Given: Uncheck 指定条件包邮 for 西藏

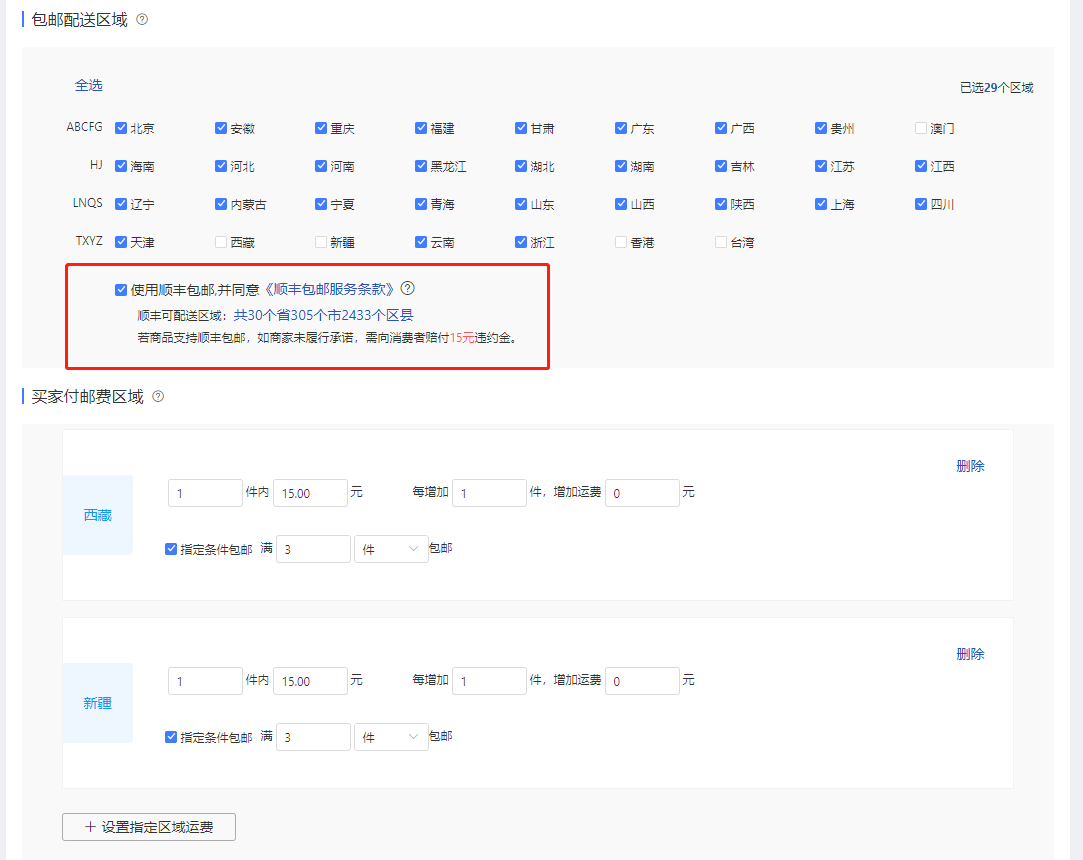Looking at the screenshot, I should [171, 549].
